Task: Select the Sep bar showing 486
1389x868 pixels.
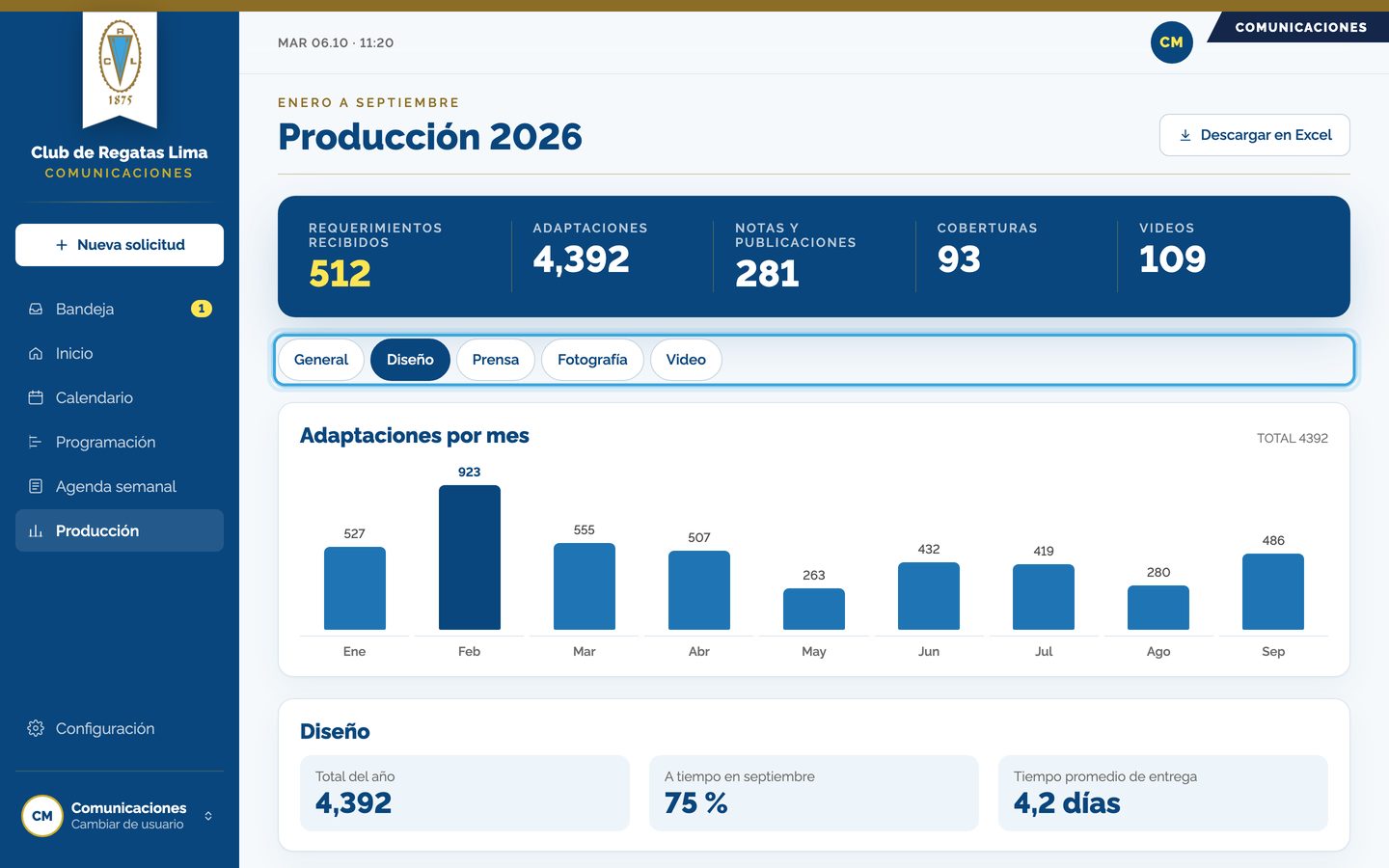Action: click(1273, 591)
